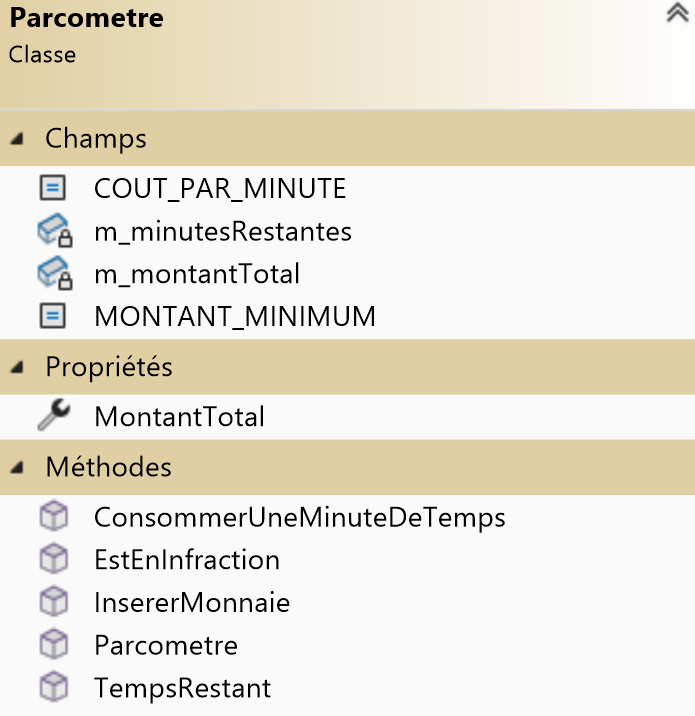The image size is (695, 716).
Task: Click the MONTANT_MINIMUM constant icon
Action: click(53, 317)
